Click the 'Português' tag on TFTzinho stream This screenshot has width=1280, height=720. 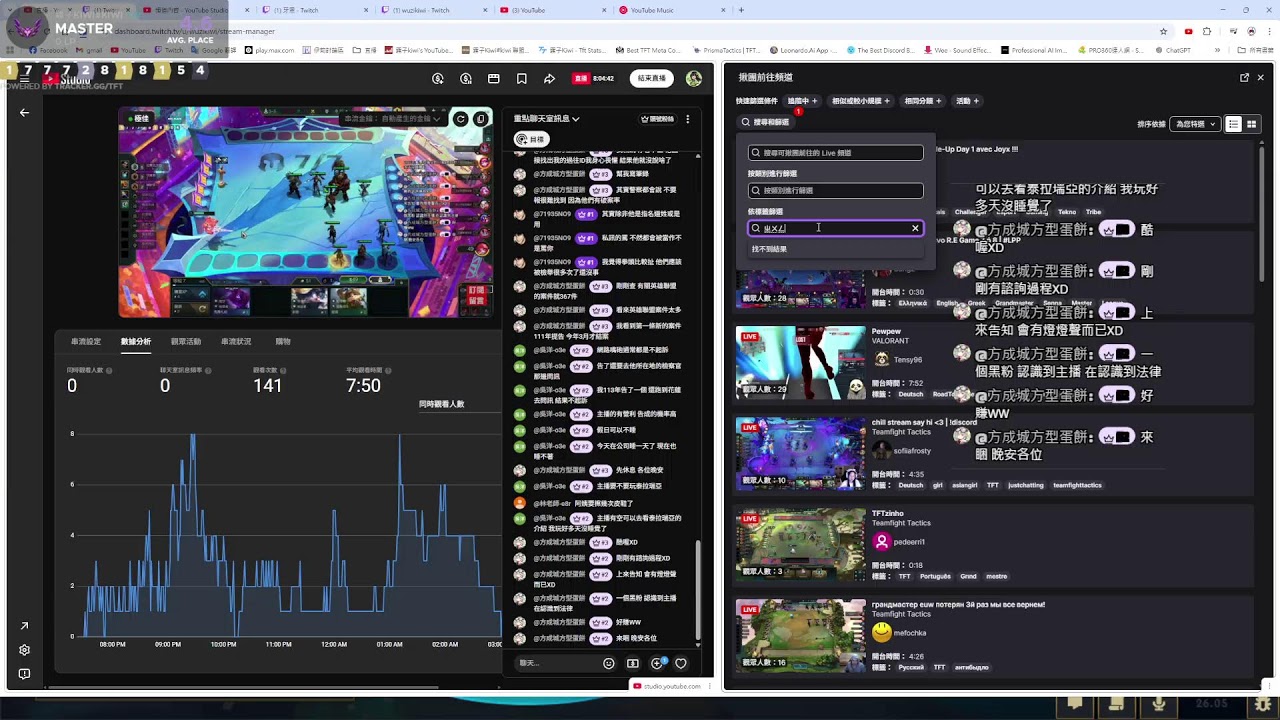pyautogui.click(x=936, y=577)
